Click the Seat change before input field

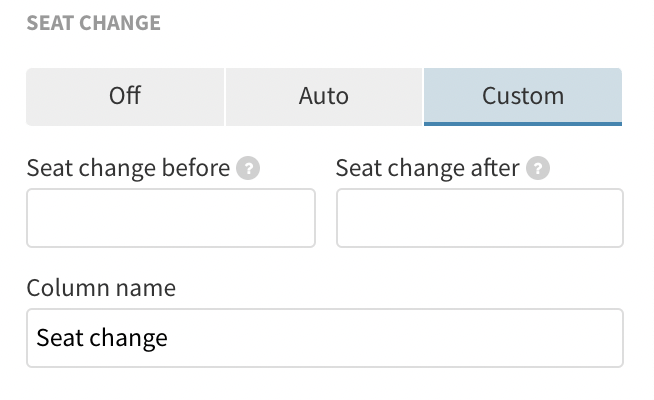(171, 218)
